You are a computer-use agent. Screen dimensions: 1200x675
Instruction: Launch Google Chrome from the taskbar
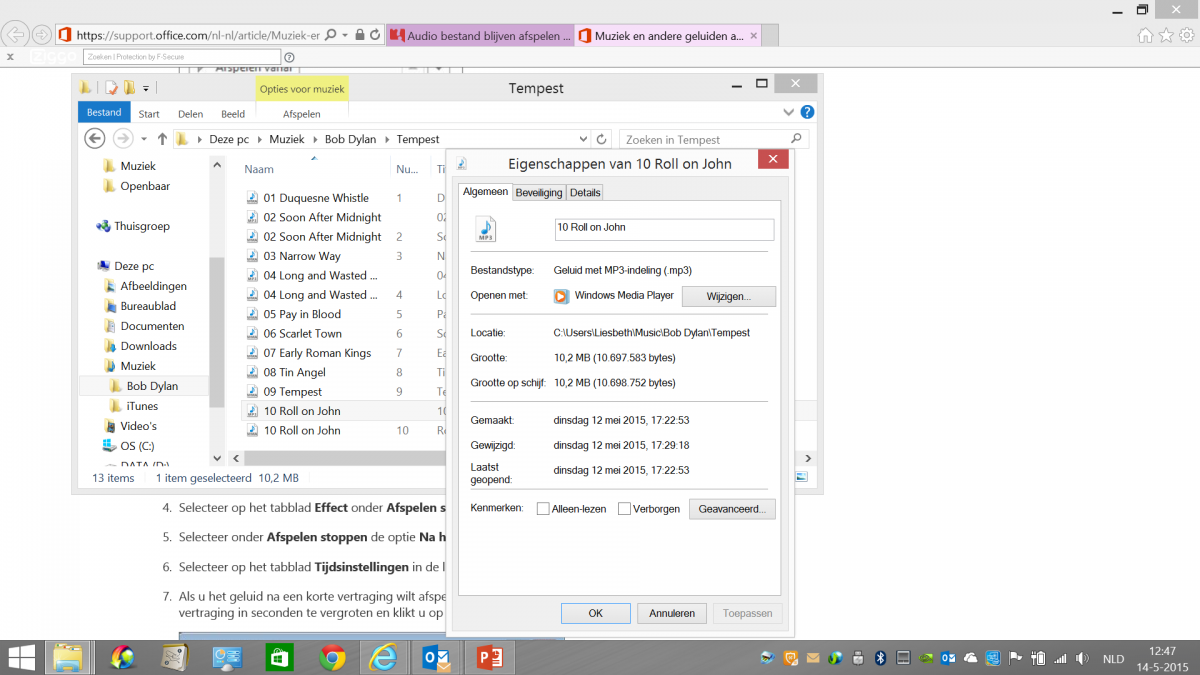point(332,657)
